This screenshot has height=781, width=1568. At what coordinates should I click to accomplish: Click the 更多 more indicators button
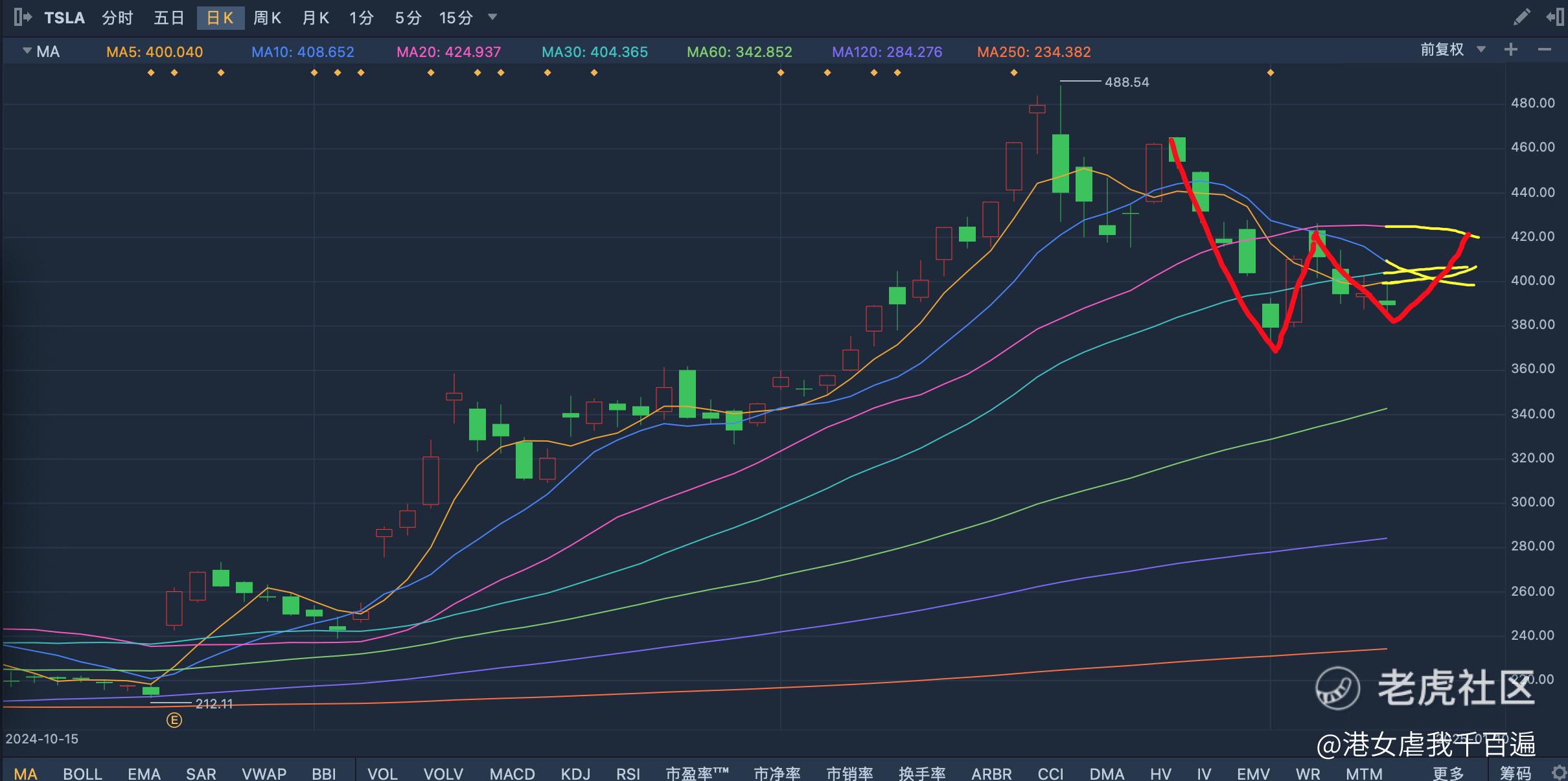(x=1447, y=773)
